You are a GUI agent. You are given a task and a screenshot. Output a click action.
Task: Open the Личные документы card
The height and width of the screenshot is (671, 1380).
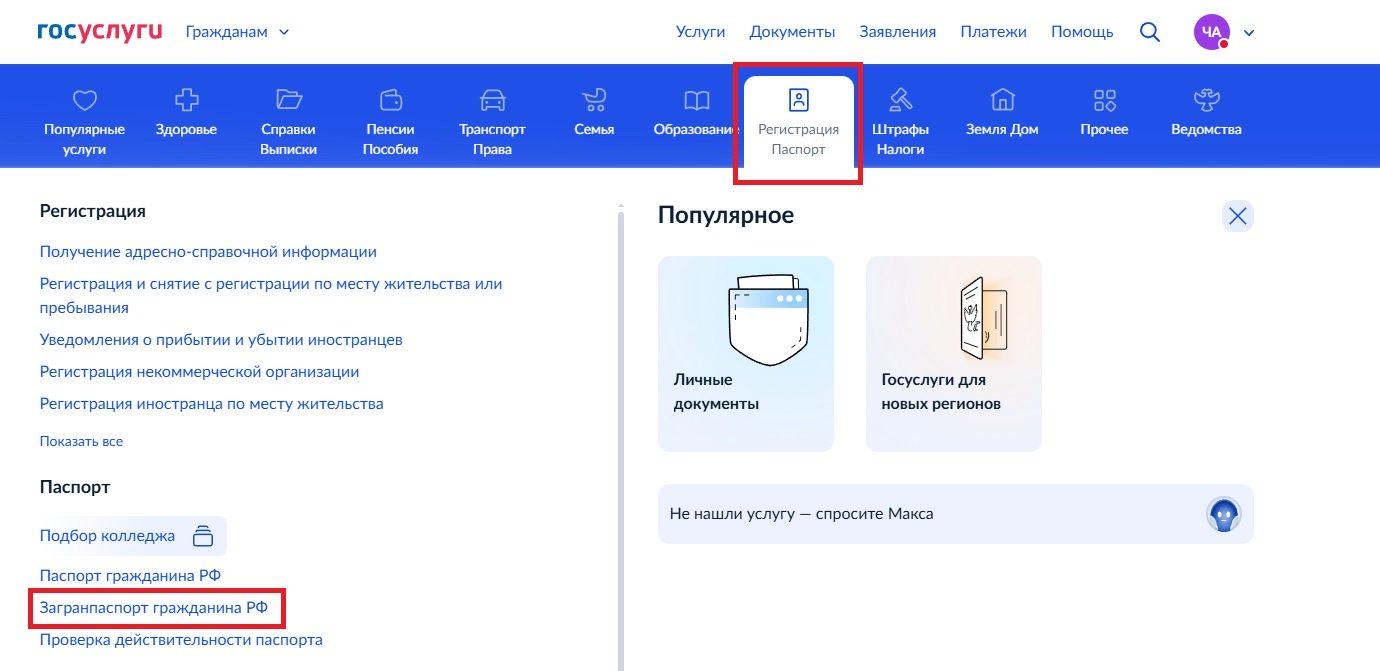pos(746,354)
